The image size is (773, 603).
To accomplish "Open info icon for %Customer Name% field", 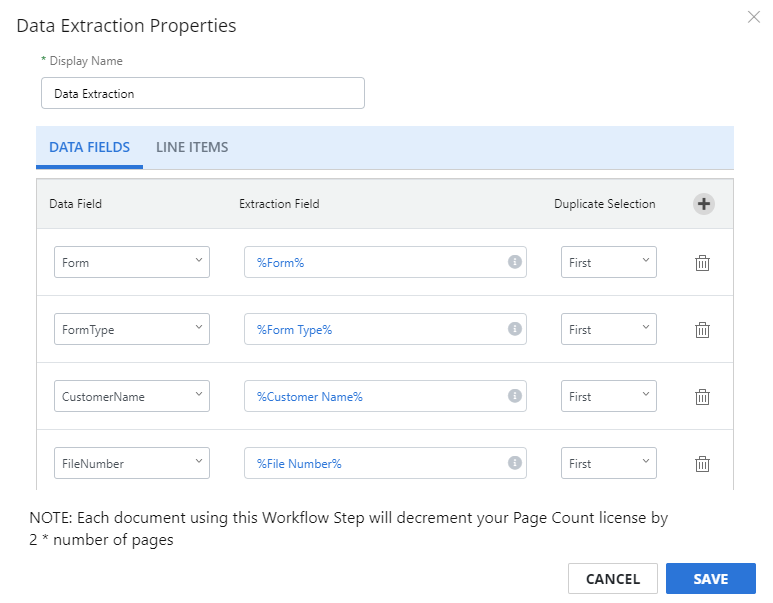I will point(515,396).
